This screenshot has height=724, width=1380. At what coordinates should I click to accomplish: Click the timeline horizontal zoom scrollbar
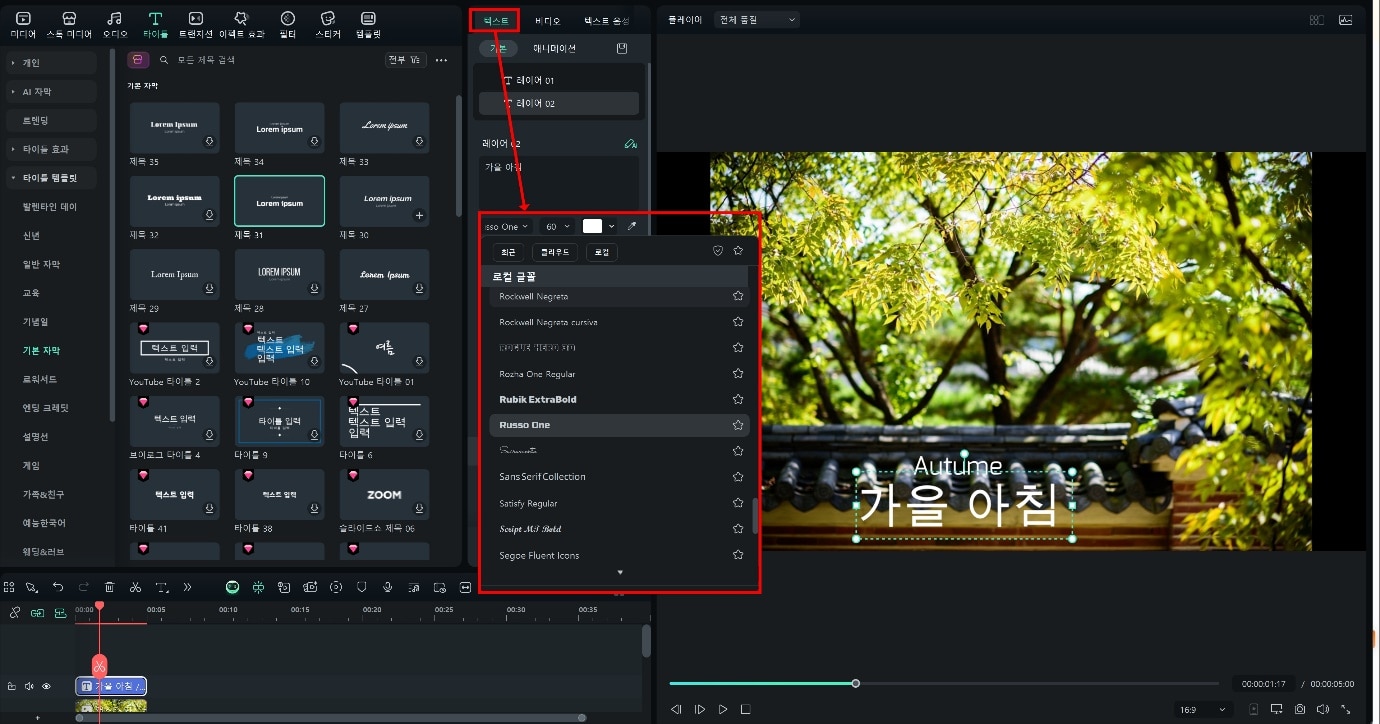point(331,718)
